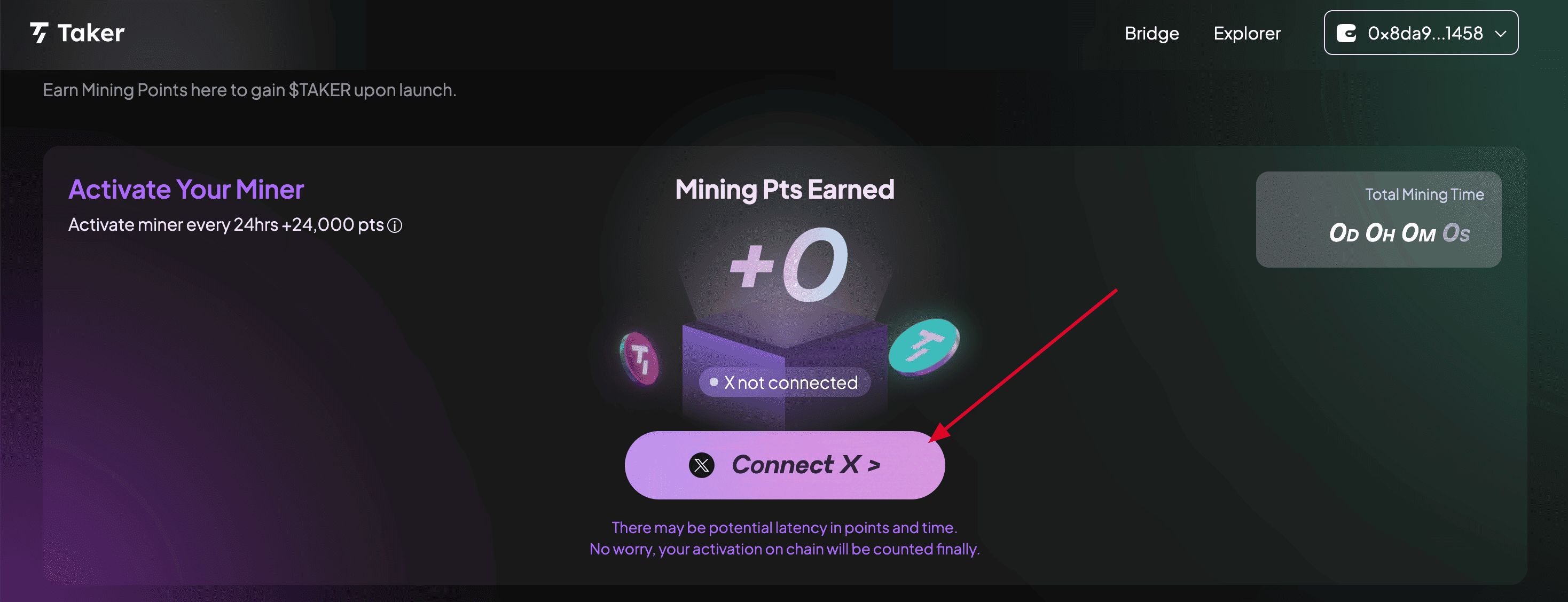
Task: Click the Activate Your Miner heading
Action: click(x=186, y=189)
